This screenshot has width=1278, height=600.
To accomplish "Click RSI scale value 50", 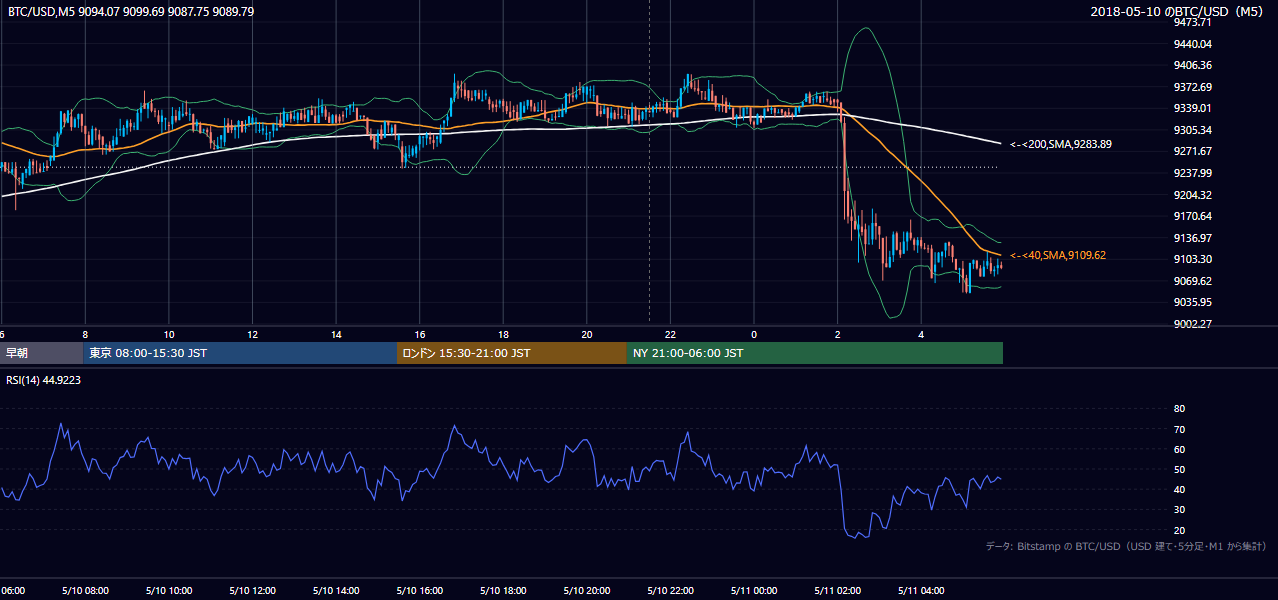I will click(1179, 469).
